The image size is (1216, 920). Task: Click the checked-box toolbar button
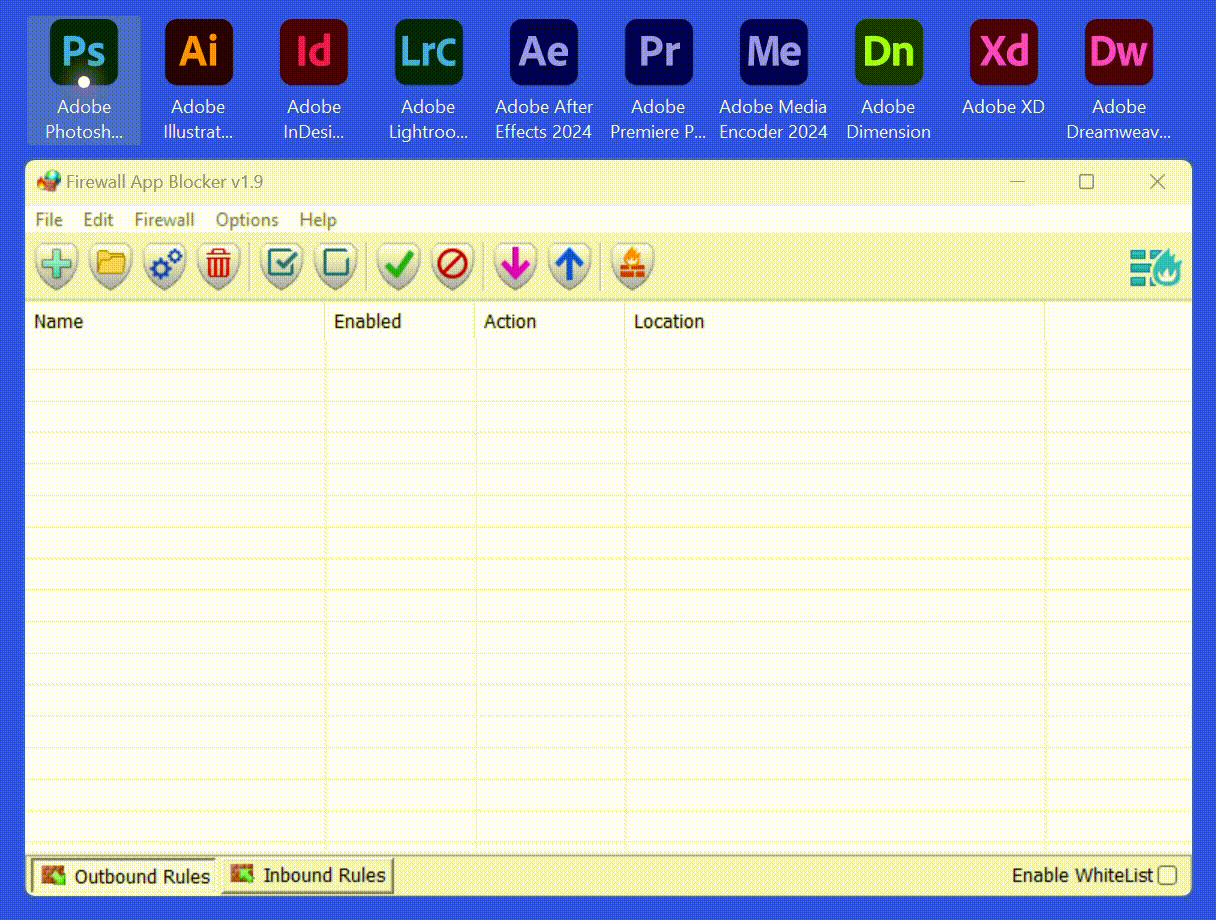282,266
